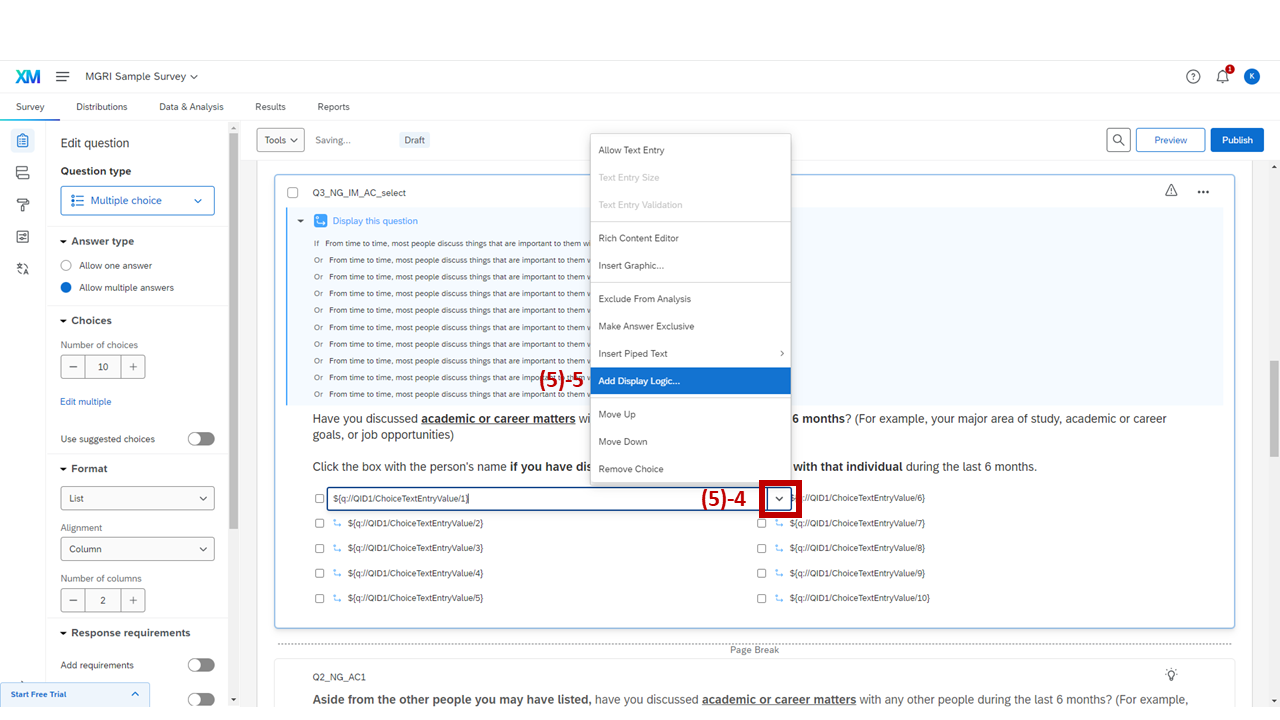This screenshot has height=720, width=1280.
Task: Open the Question type Multiple choice dropdown
Action: point(137,200)
